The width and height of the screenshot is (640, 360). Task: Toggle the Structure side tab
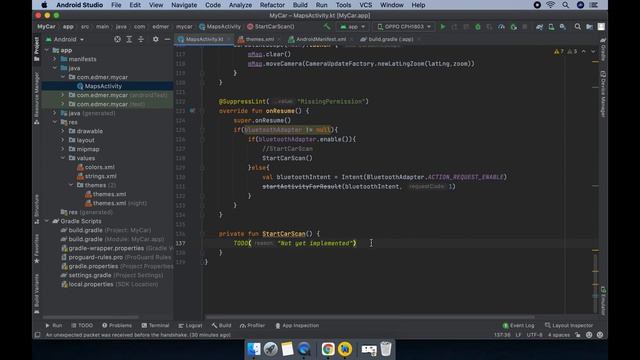coord(36,209)
